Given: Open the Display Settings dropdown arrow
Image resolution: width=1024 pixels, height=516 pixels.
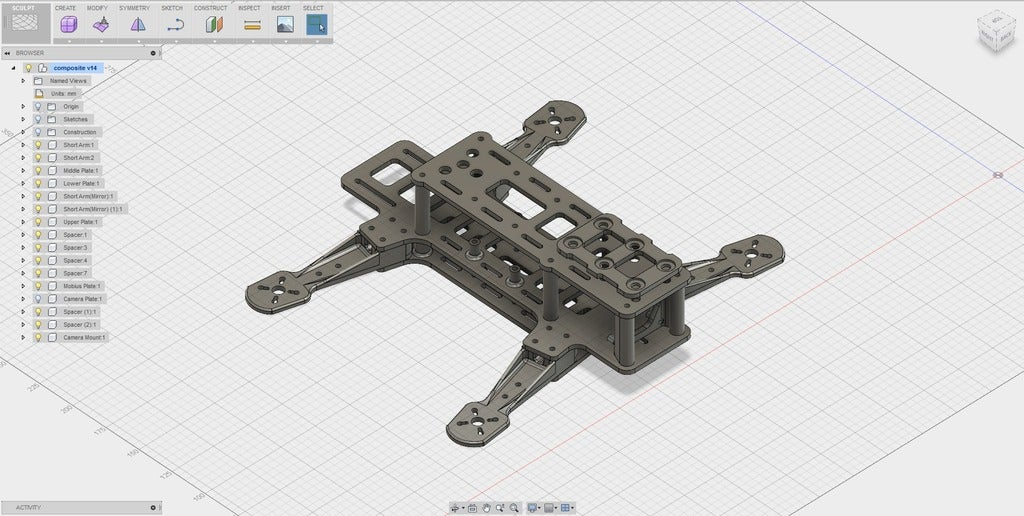Looking at the screenshot, I should point(539,508).
